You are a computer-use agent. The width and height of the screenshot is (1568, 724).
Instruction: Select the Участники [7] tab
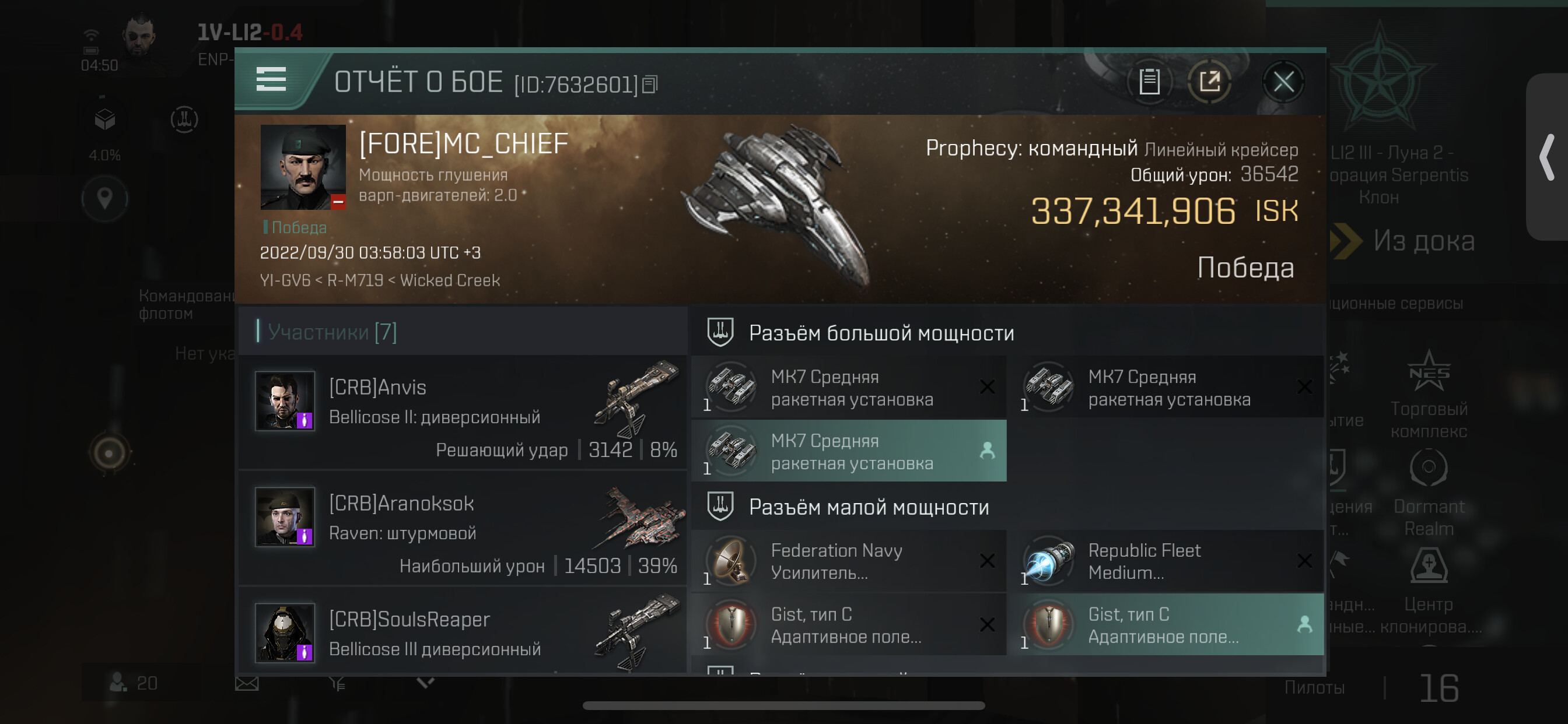[x=332, y=332]
